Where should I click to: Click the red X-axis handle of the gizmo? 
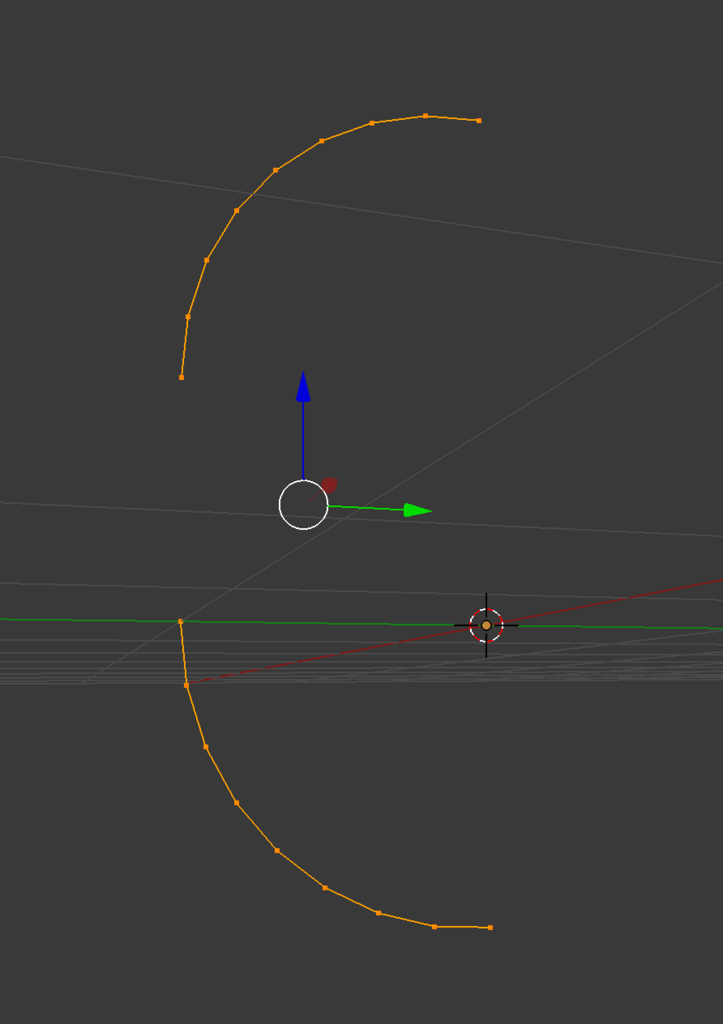[329, 485]
